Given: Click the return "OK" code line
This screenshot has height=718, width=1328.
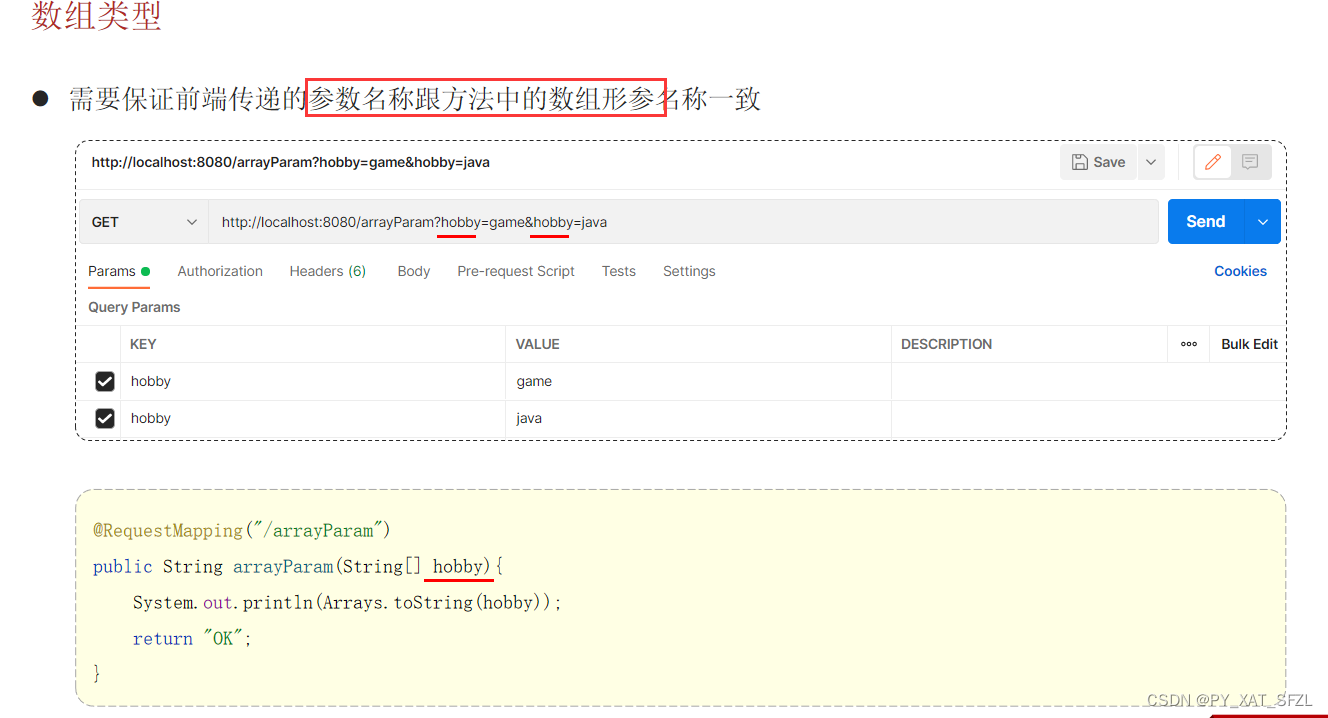Looking at the screenshot, I should click(192, 638).
